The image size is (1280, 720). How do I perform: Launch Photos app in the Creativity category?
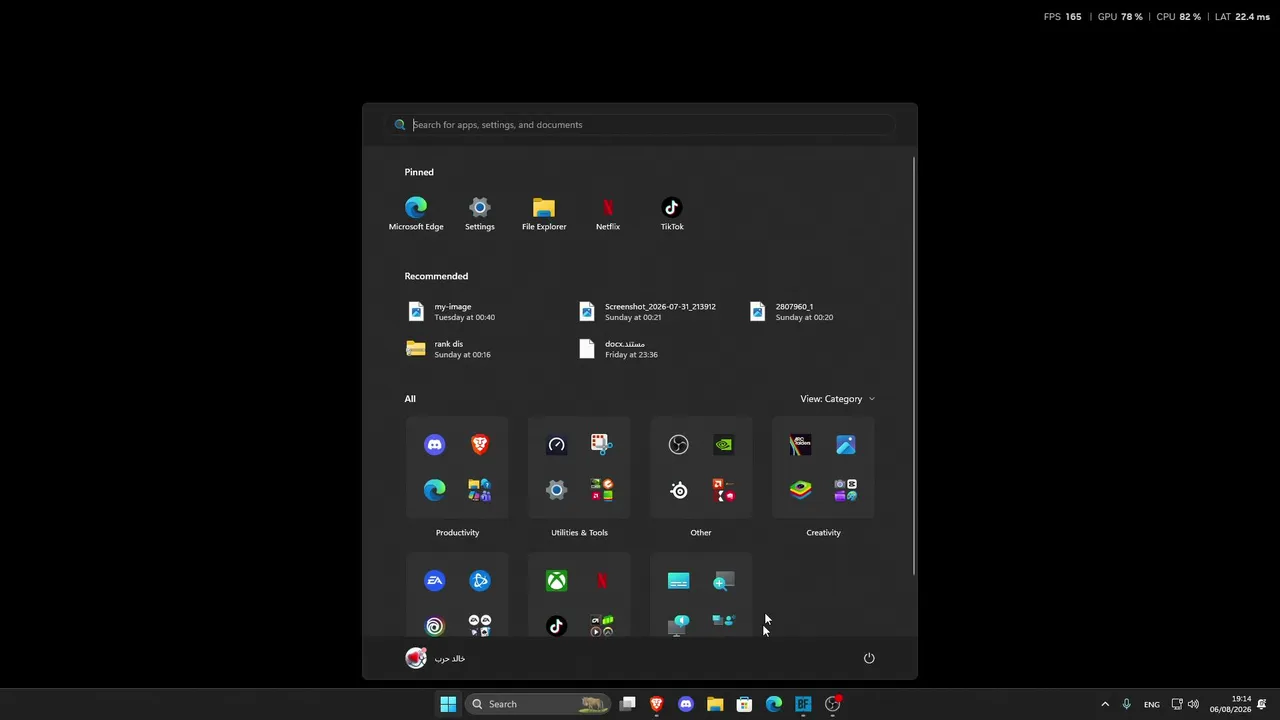tap(846, 445)
